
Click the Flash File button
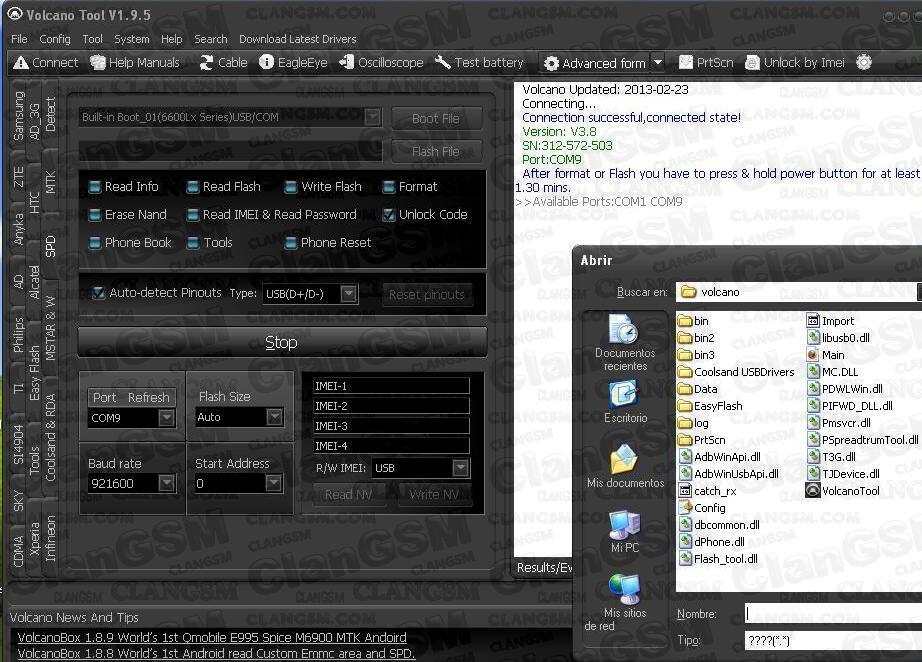tap(436, 151)
